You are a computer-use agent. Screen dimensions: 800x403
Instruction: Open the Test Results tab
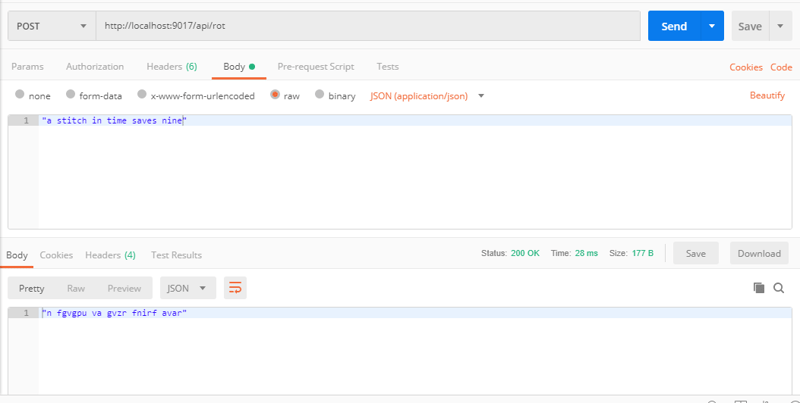click(x=177, y=255)
